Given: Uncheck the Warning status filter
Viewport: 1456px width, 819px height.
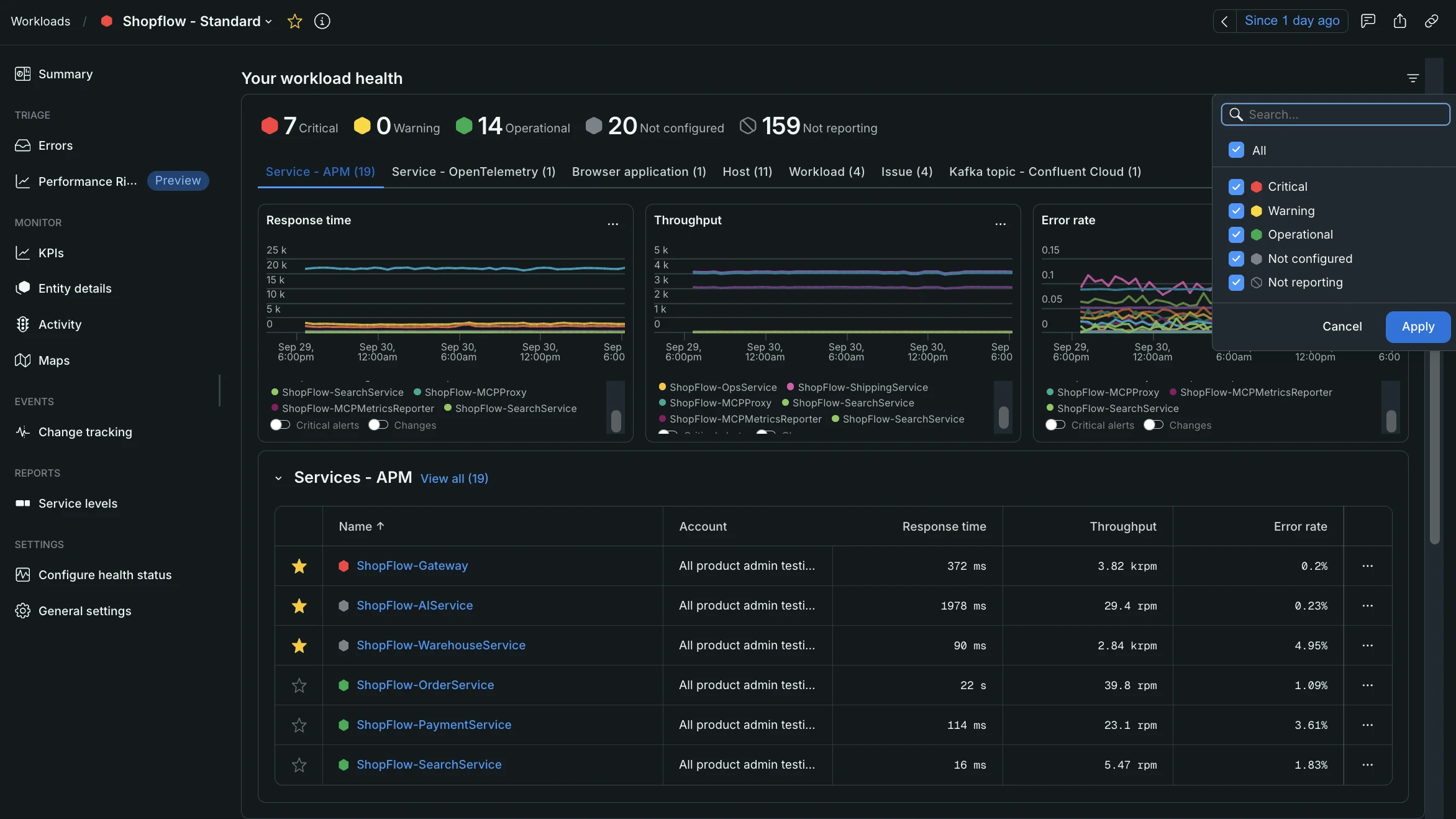Looking at the screenshot, I should [x=1236, y=211].
